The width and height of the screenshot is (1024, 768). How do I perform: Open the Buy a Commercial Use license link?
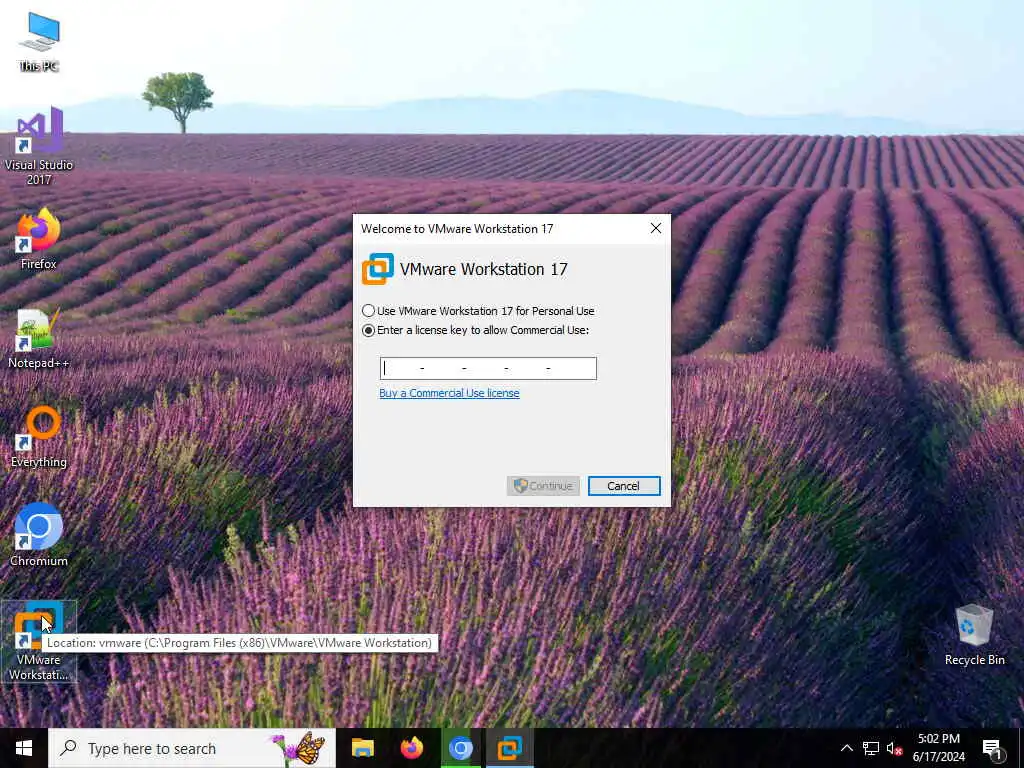point(449,392)
